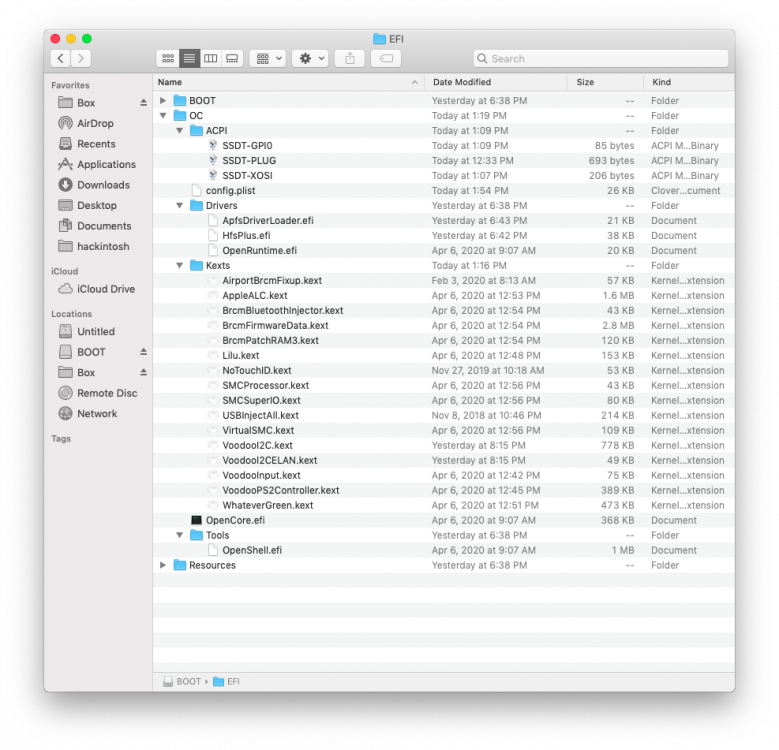Select Lilu.kext

point(444,356)
